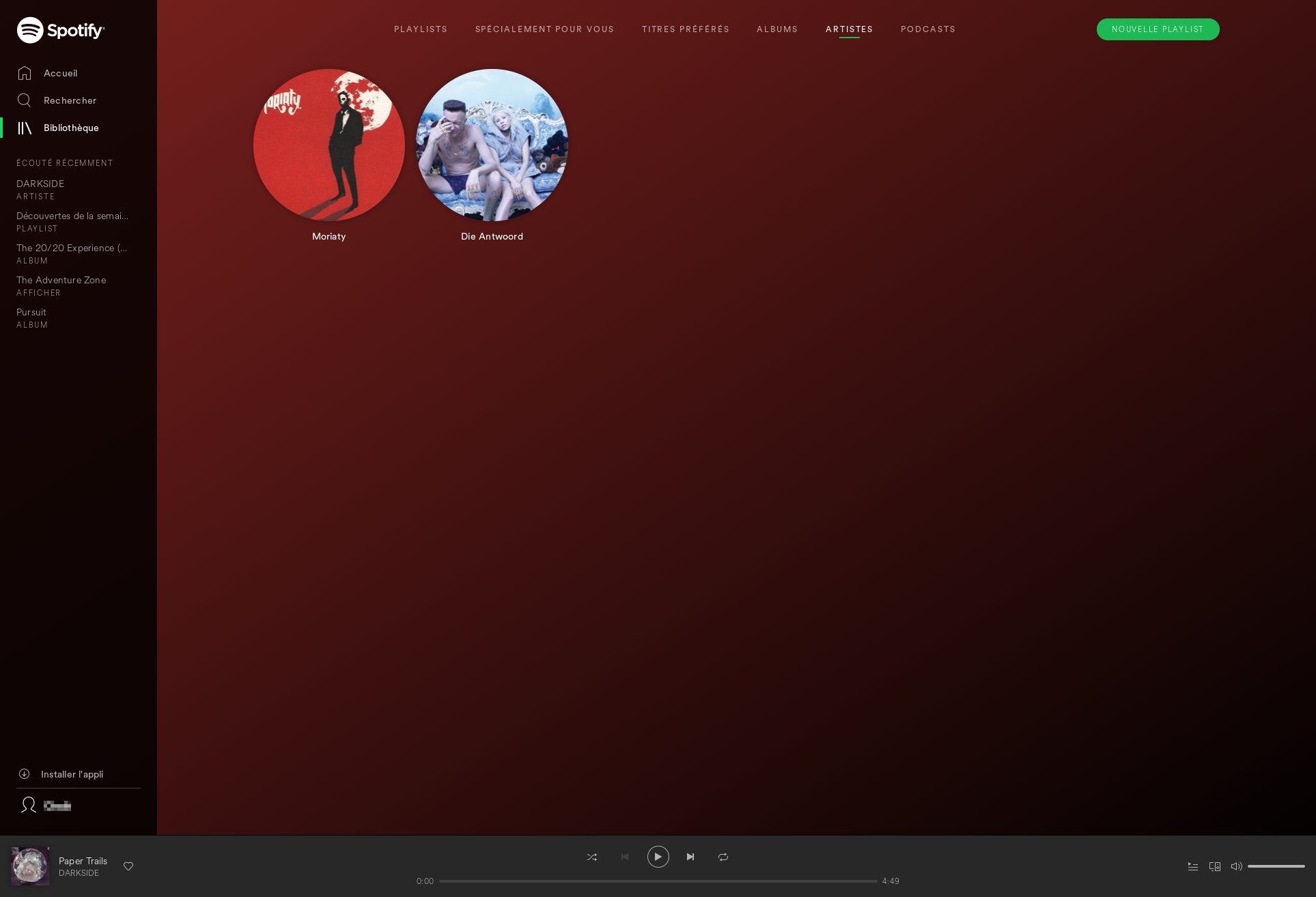Adjust the volume slider
This screenshot has width=1316, height=897.
click(1276, 866)
